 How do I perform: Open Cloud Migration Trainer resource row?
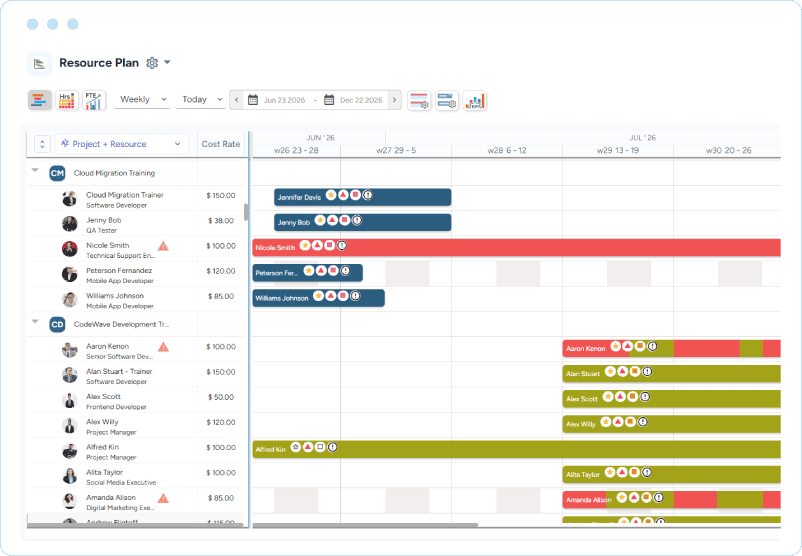point(136,198)
